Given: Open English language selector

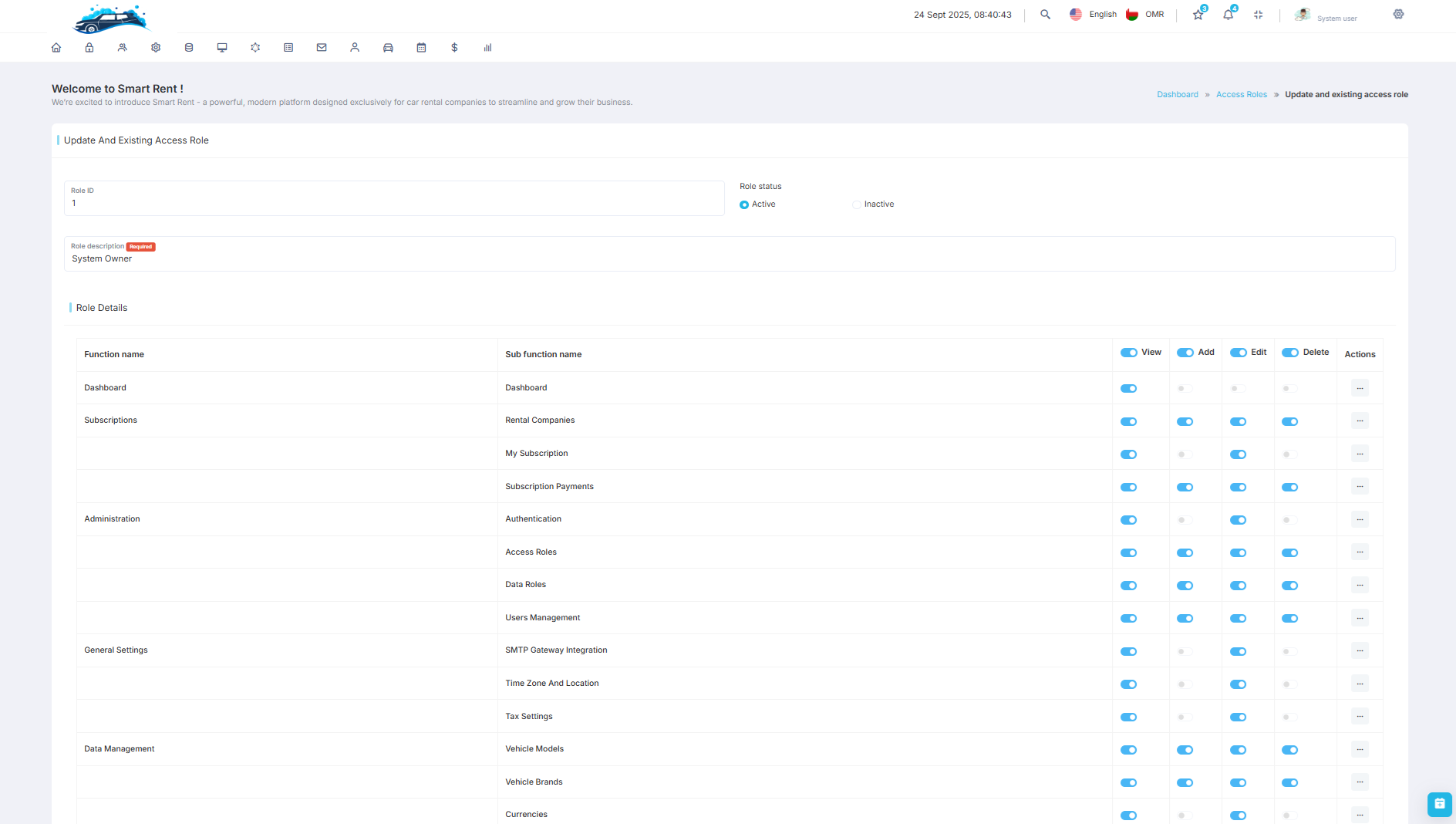Looking at the screenshot, I should (x=1093, y=15).
